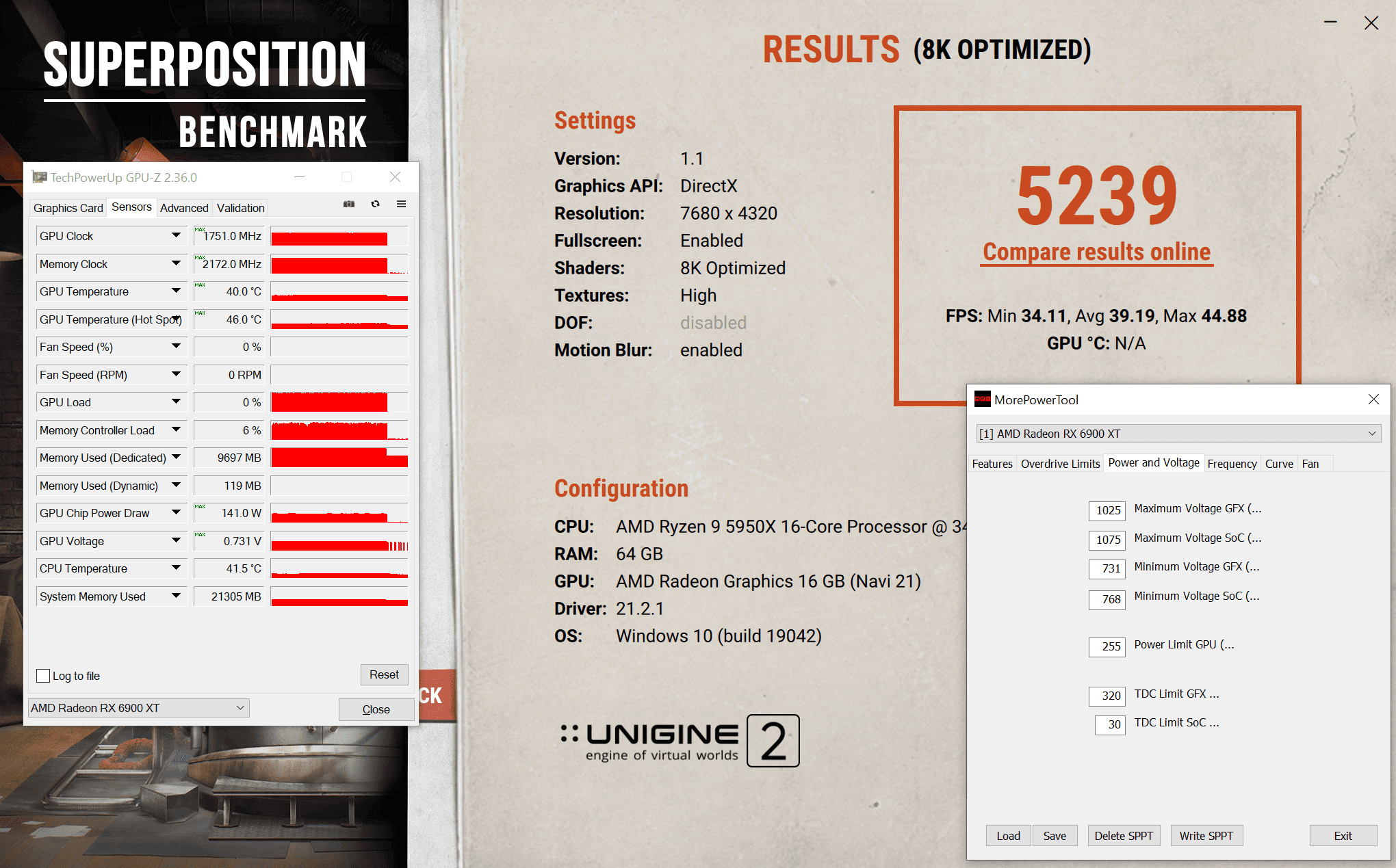Open the System Memory Used dropdown
This screenshot has height=868, width=1396.
176,596
